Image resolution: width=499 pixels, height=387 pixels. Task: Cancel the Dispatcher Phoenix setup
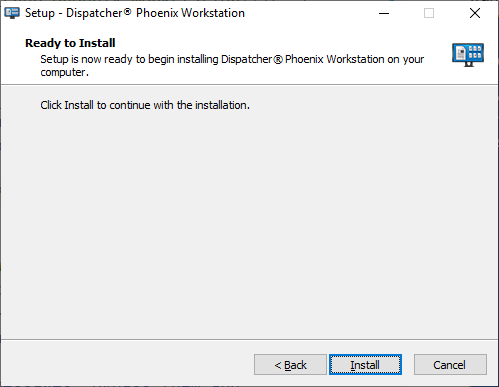point(450,365)
